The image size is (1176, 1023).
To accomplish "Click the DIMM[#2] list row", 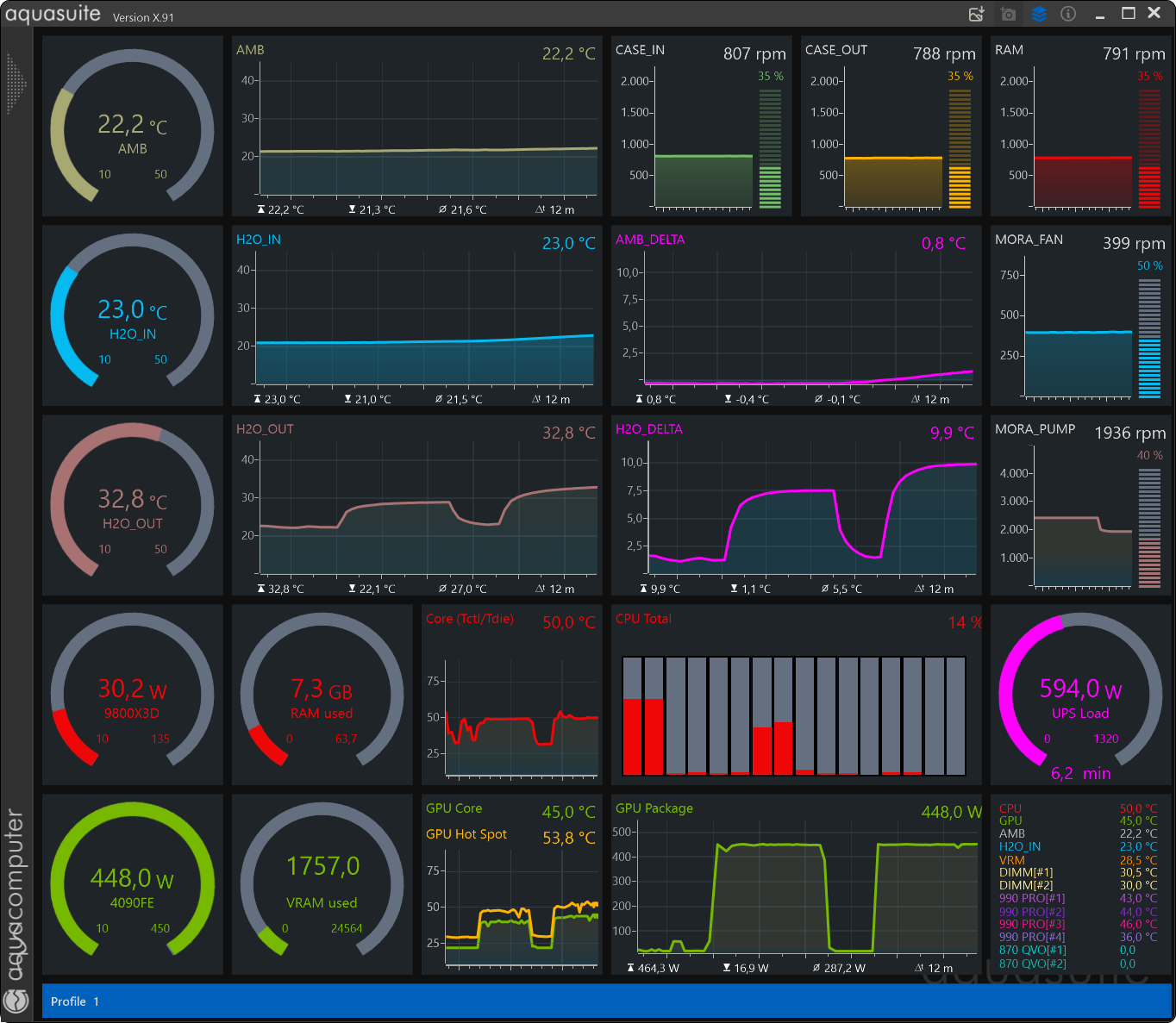I will click(1079, 886).
